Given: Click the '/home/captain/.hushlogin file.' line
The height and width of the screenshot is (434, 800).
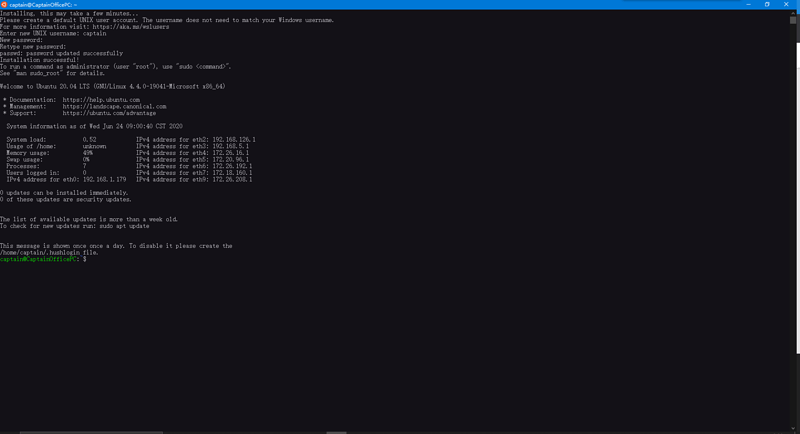Looking at the screenshot, I should [x=49, y=252].
